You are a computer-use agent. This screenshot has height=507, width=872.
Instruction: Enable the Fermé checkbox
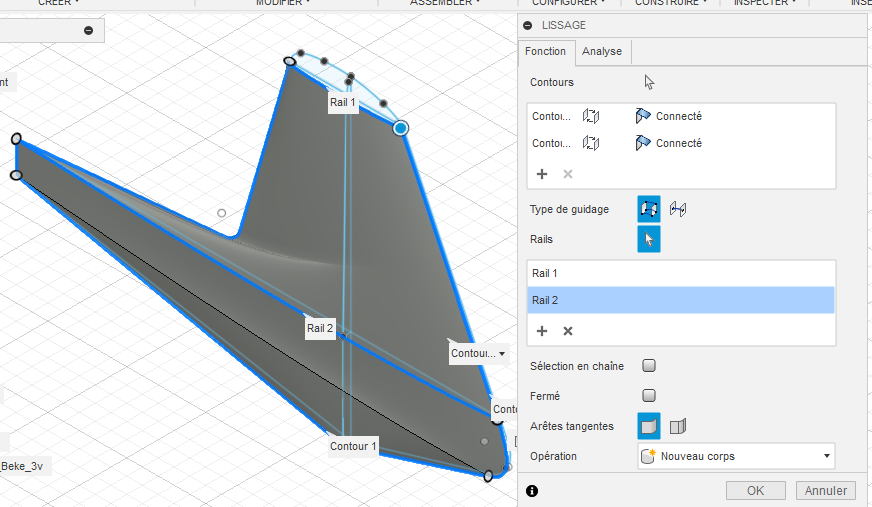(x=648, y=395)
